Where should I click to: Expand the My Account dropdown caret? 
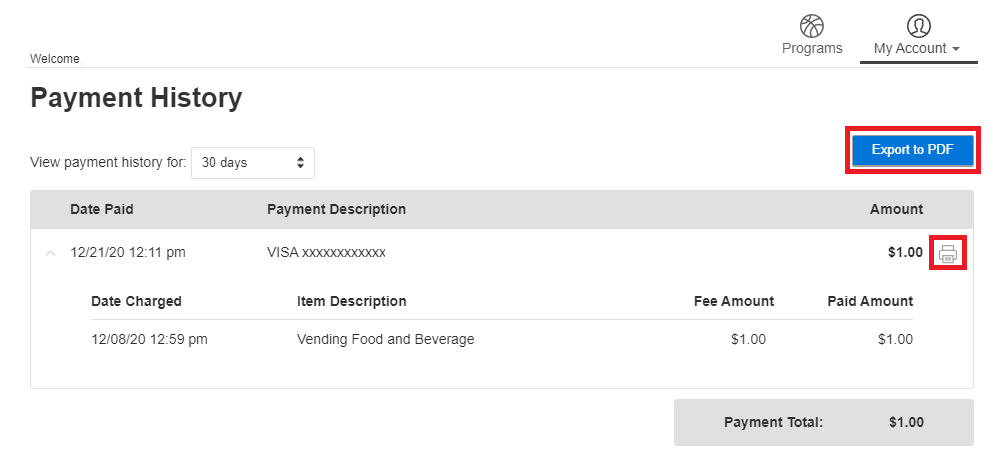pyautogui.click(x=956, y=49)
